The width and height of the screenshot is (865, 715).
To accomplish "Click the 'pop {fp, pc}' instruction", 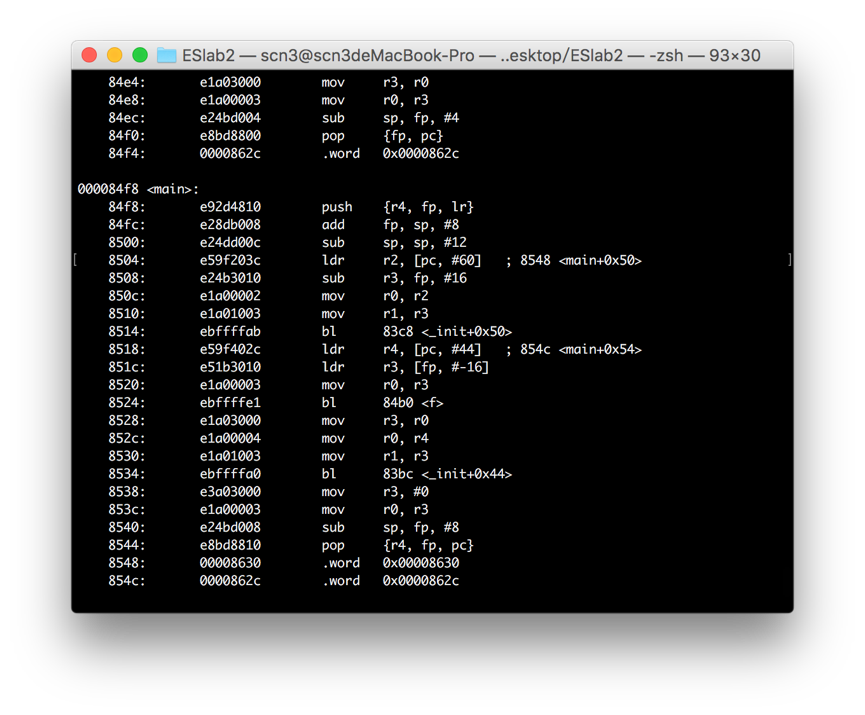I will (382, 136).
